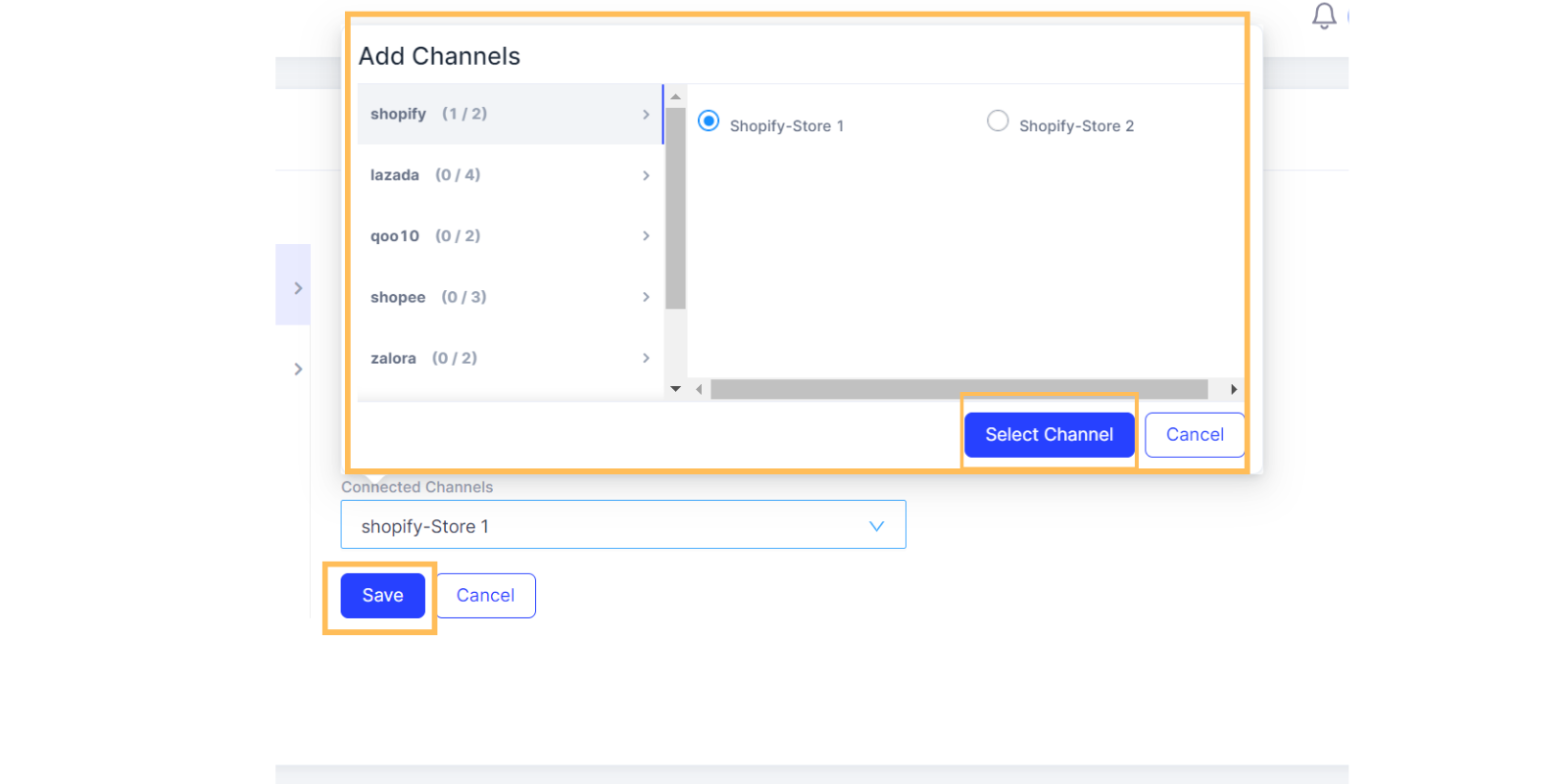The width and height of the screenshot is (1568, 784).
Task: Open the zalora channel category
Action: pyautogui.click(x=510, y=358)
